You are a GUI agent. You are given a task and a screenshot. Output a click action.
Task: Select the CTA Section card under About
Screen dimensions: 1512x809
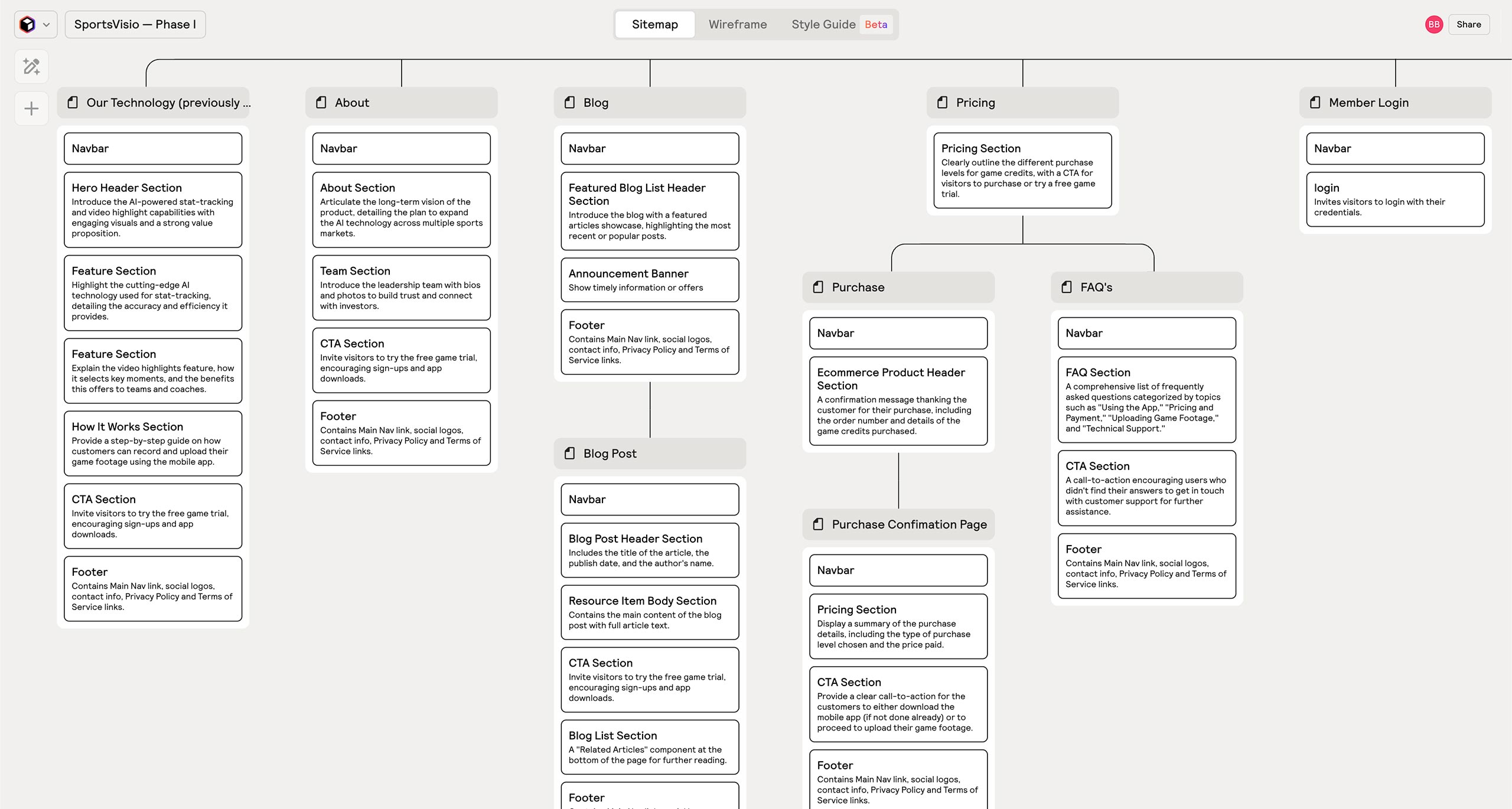click(x=402, y=360)
